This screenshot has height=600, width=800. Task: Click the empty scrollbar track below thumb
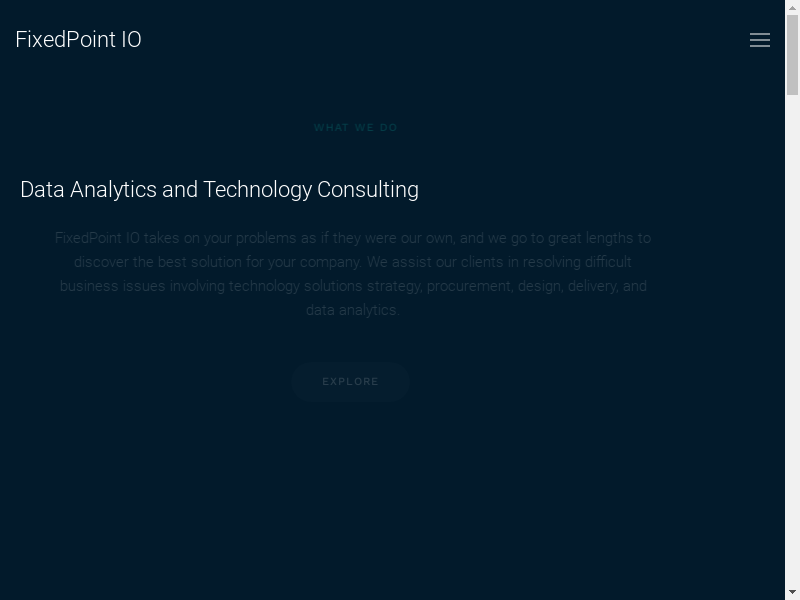click(x=792, y=350)
